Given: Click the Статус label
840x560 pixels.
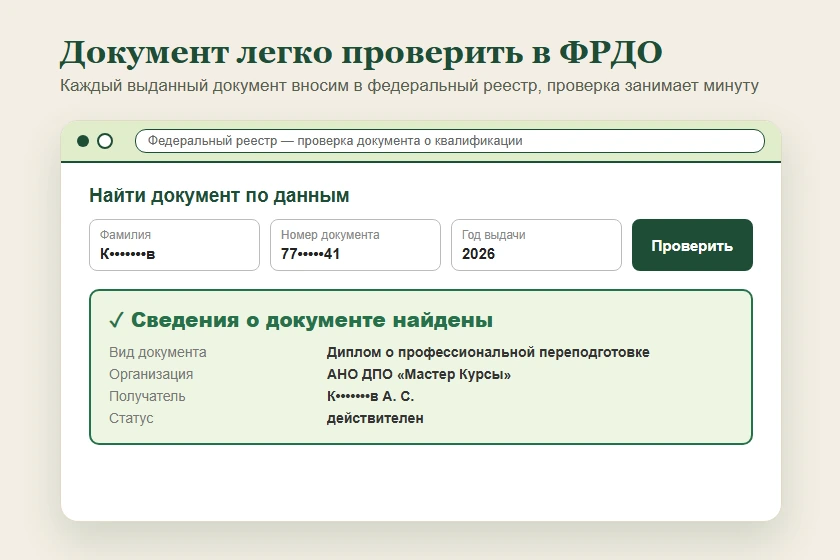Looking at the screenshot, I should 131,418.
